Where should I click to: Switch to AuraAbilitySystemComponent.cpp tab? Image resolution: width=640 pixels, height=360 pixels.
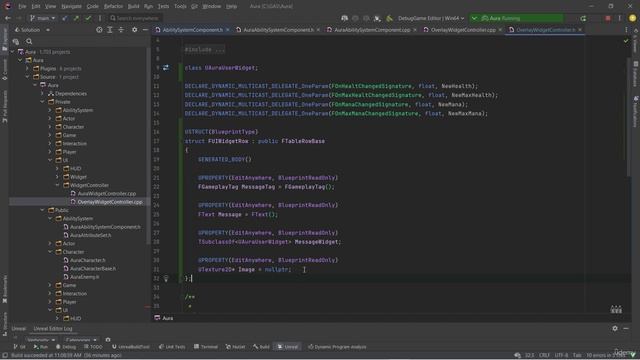coord(372,30)
